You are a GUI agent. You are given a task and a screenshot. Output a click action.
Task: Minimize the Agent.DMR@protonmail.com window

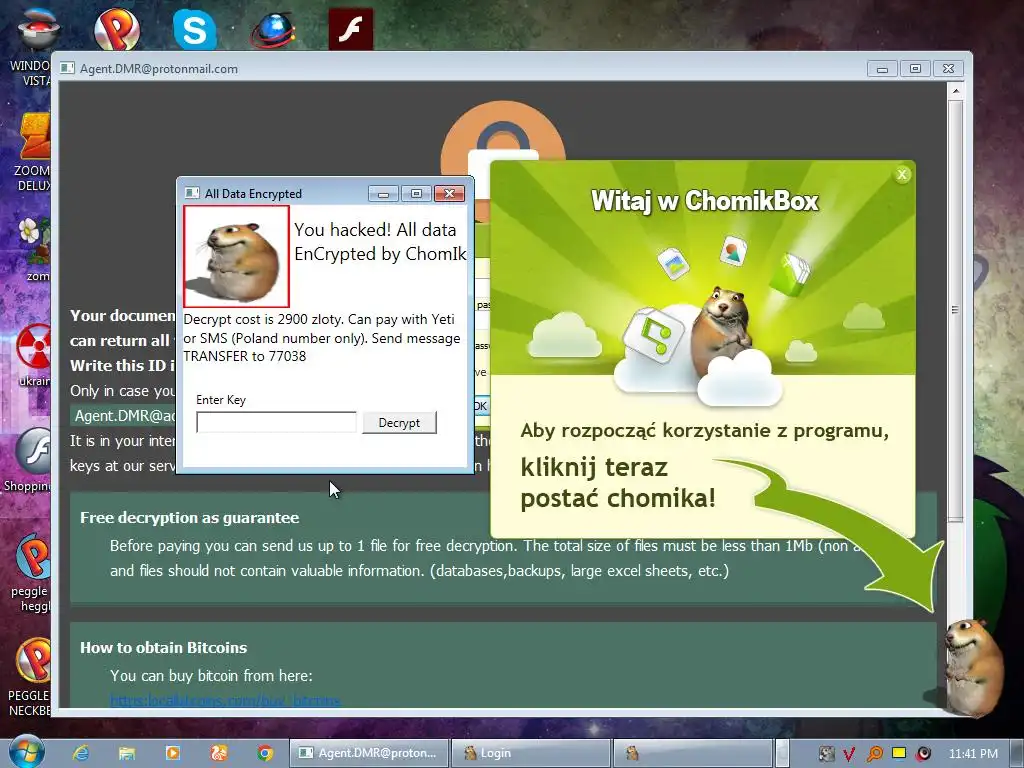click(x=882, y=69)
